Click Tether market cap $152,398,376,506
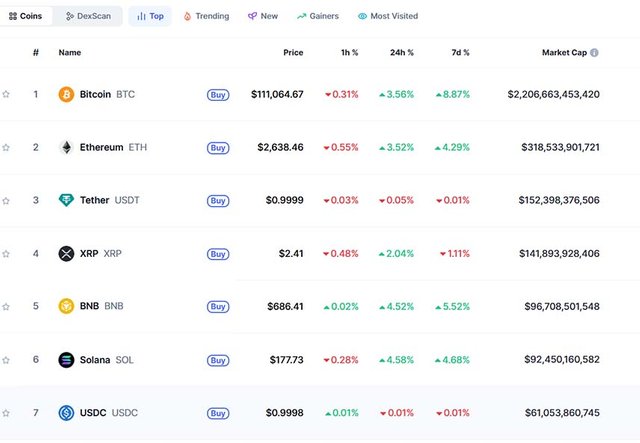 click(559, 200)
